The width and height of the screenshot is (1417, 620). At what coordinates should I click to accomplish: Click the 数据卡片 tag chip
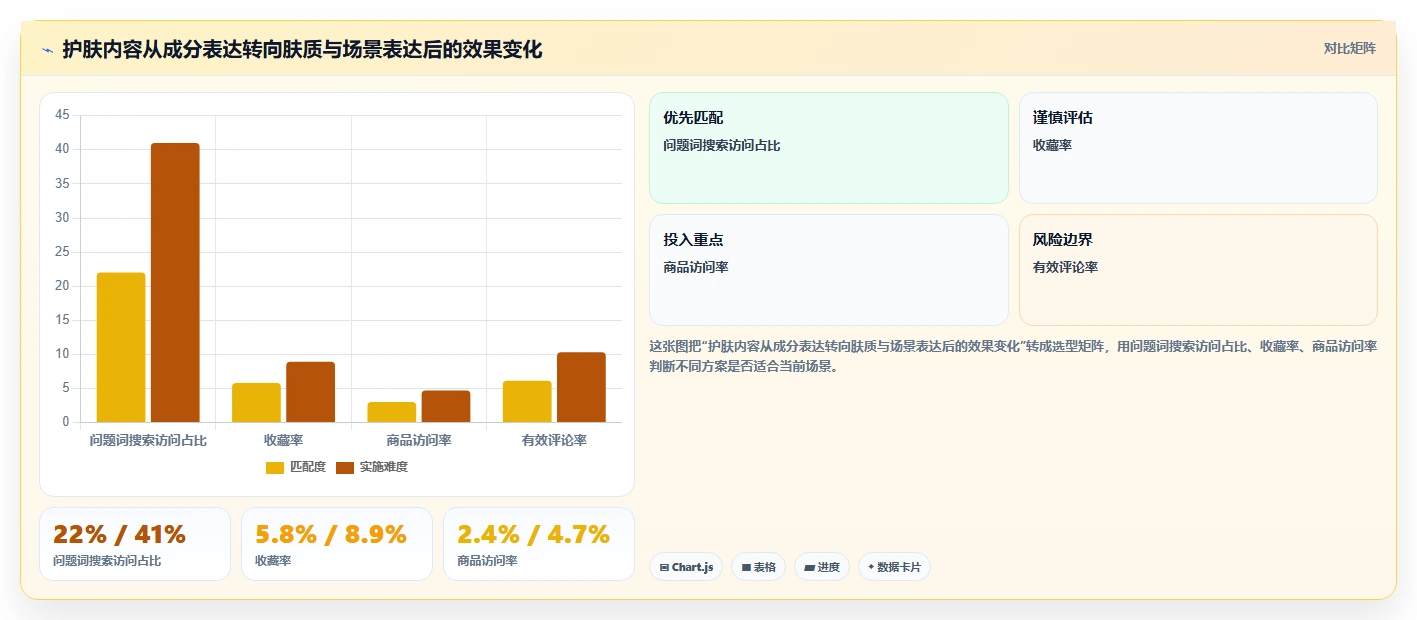click(894, 567)
